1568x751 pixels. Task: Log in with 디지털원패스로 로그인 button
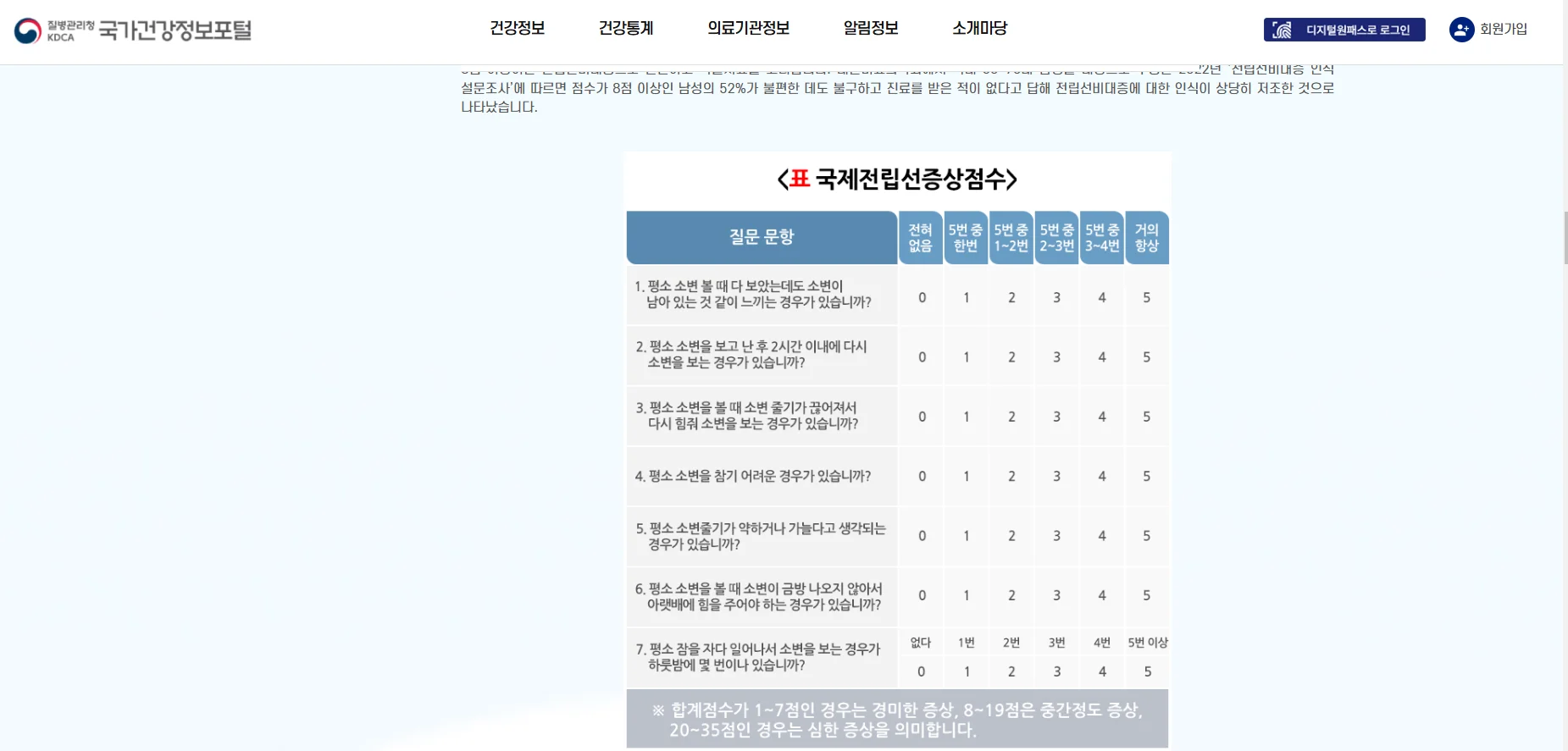[1344, 30]
